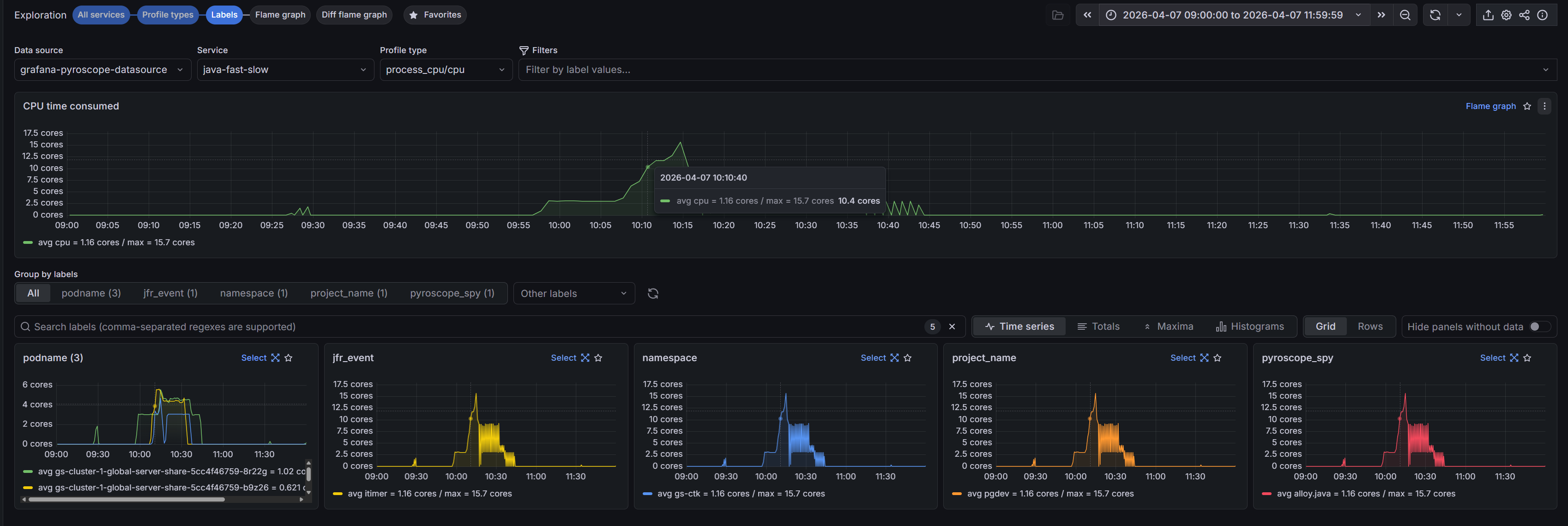Switch to Totals view
Screen dimensions: 1568x526
1098,327
